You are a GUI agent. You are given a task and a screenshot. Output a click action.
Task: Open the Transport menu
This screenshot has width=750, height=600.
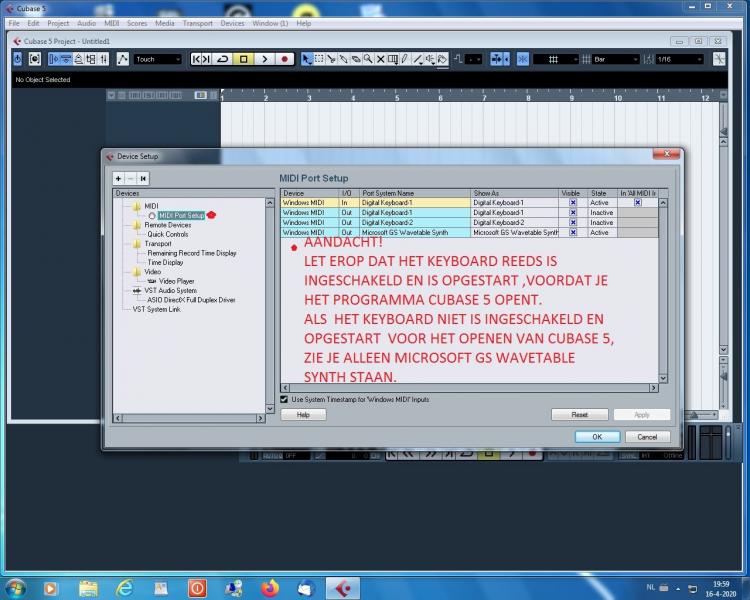point(198,23)
